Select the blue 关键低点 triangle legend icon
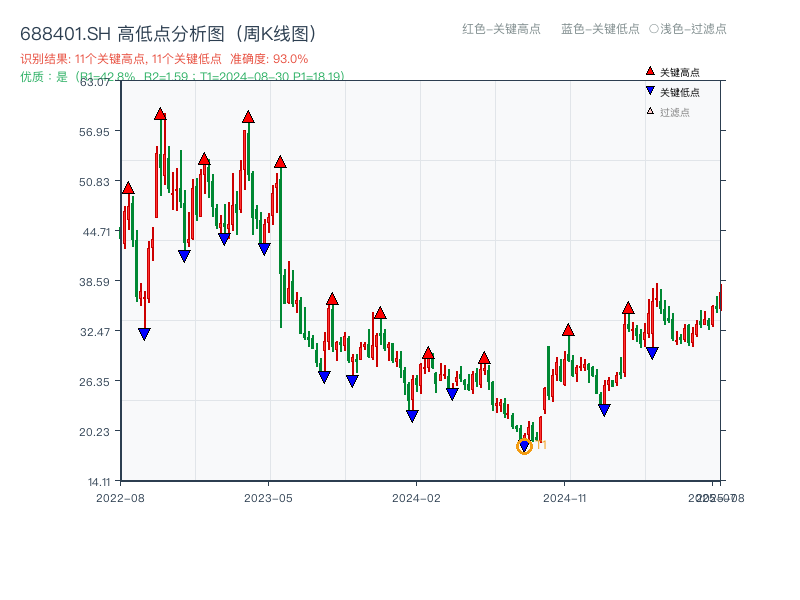Viewport: 800px width, 600px height. point(651,89)
